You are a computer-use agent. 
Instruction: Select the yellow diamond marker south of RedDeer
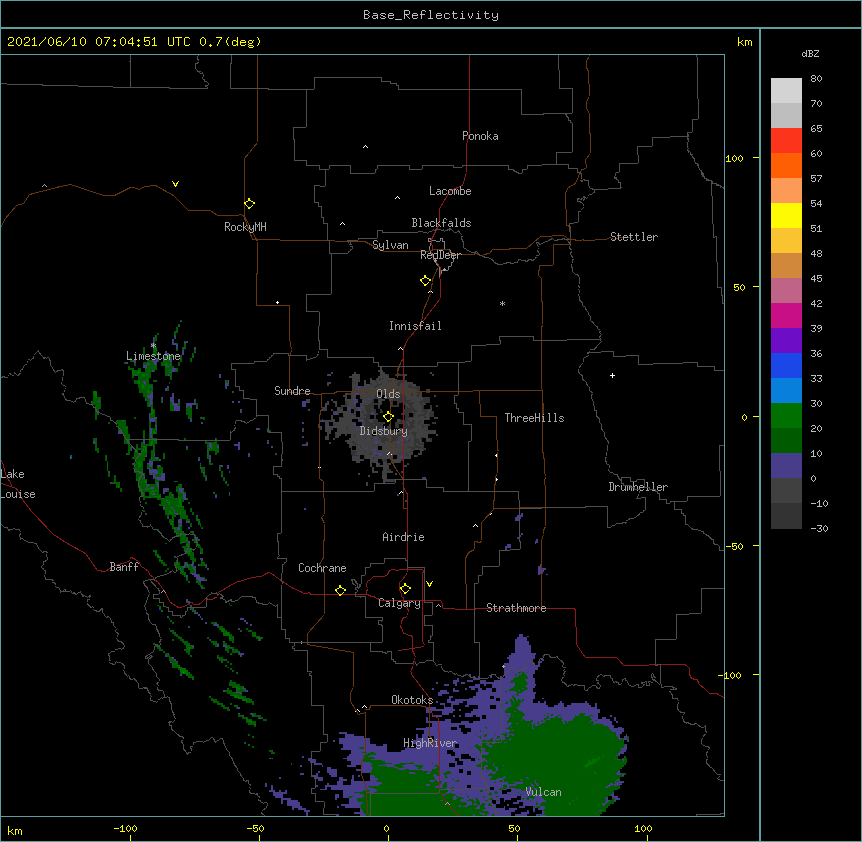click(x=425, y=281)
